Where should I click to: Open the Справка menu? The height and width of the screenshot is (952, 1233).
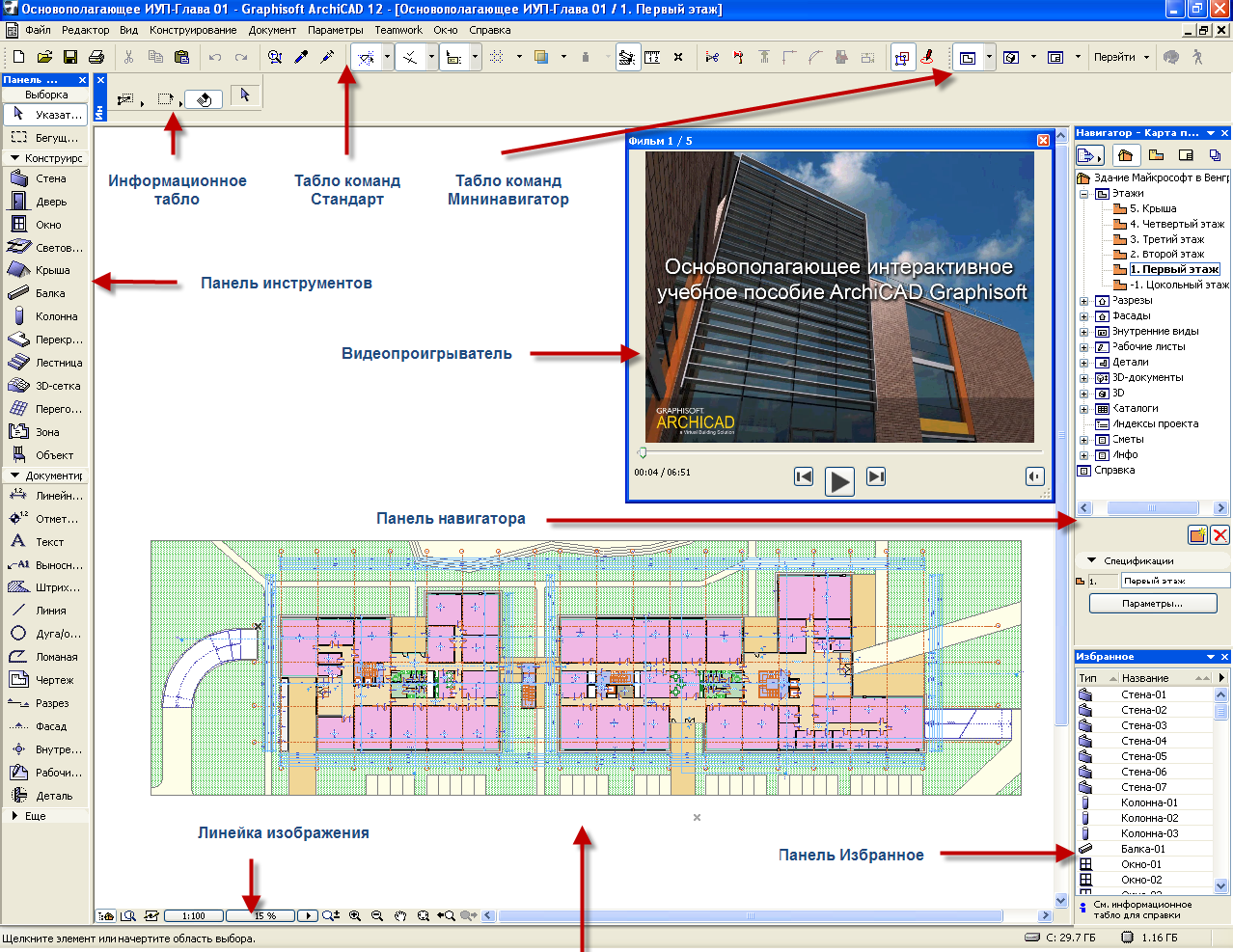click(490, 30)
